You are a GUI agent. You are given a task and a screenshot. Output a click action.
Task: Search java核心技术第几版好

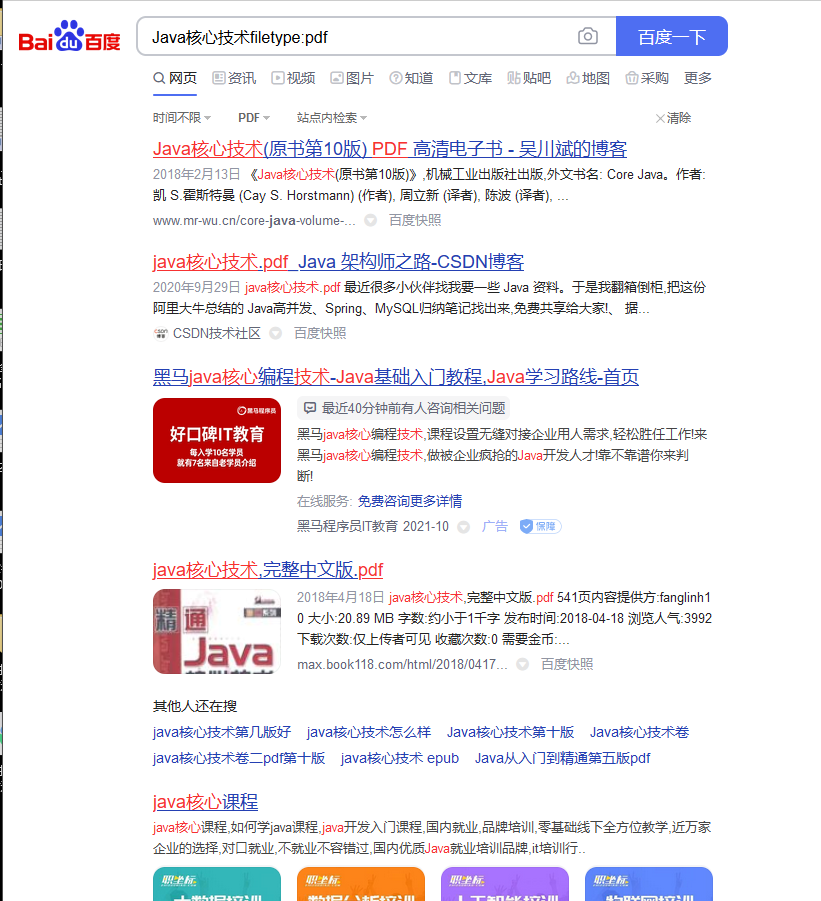(x=222, y=732)
